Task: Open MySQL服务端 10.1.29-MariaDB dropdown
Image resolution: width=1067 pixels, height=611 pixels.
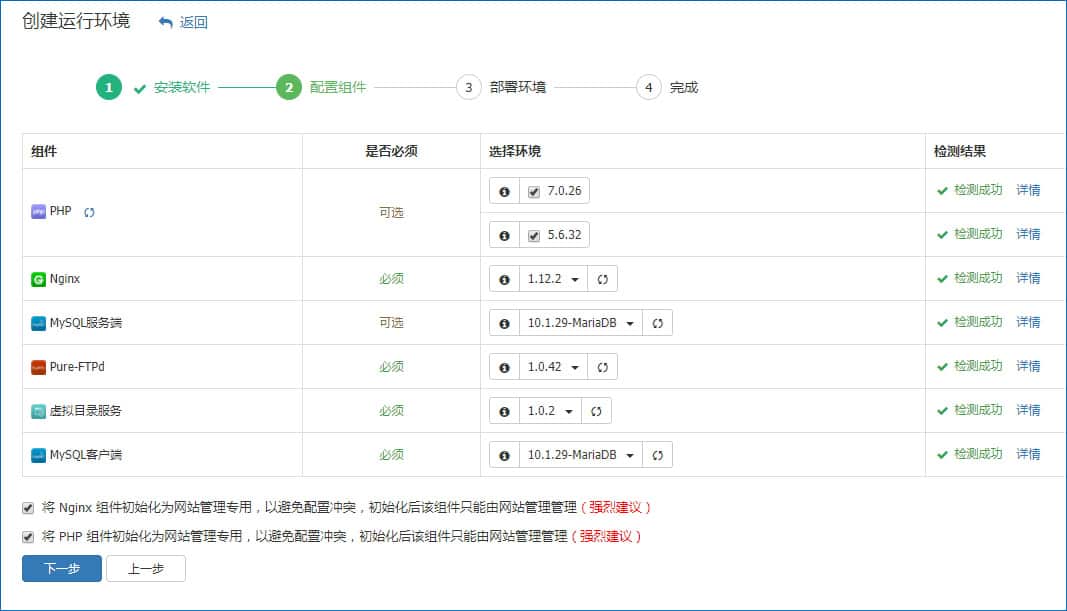Action: tap(581, 323)
